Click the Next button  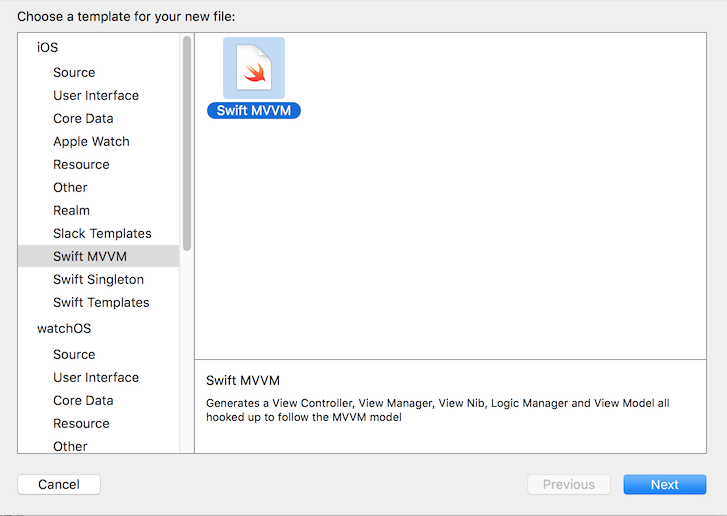(665, 484)
